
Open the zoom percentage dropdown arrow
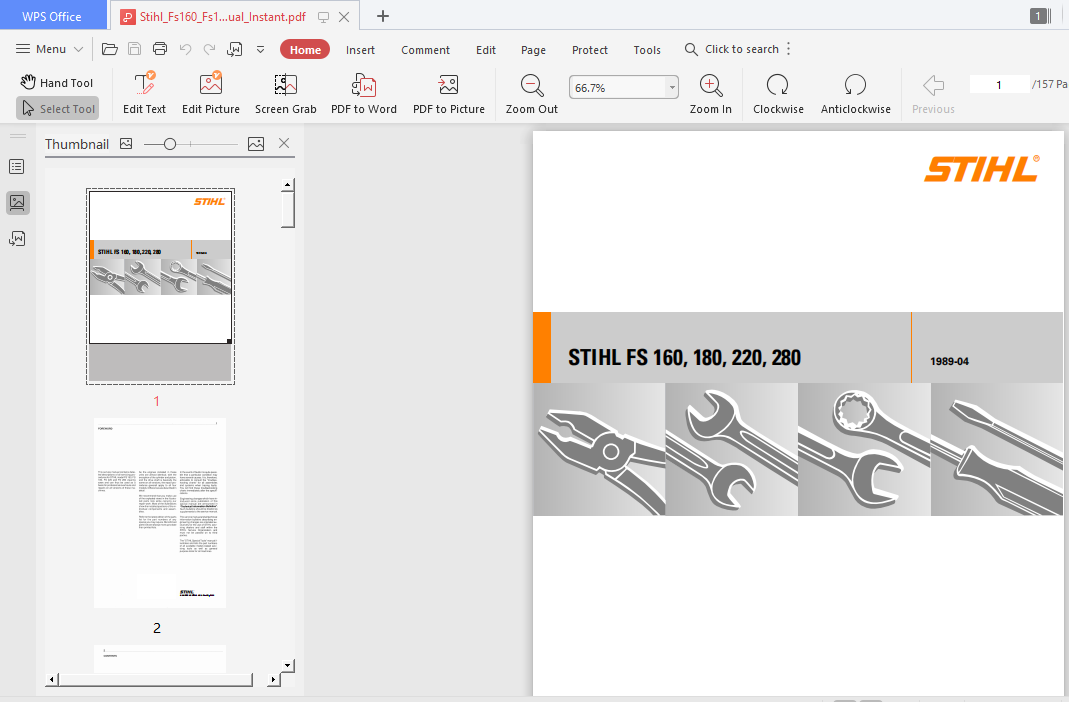click(x=672, y=87)
